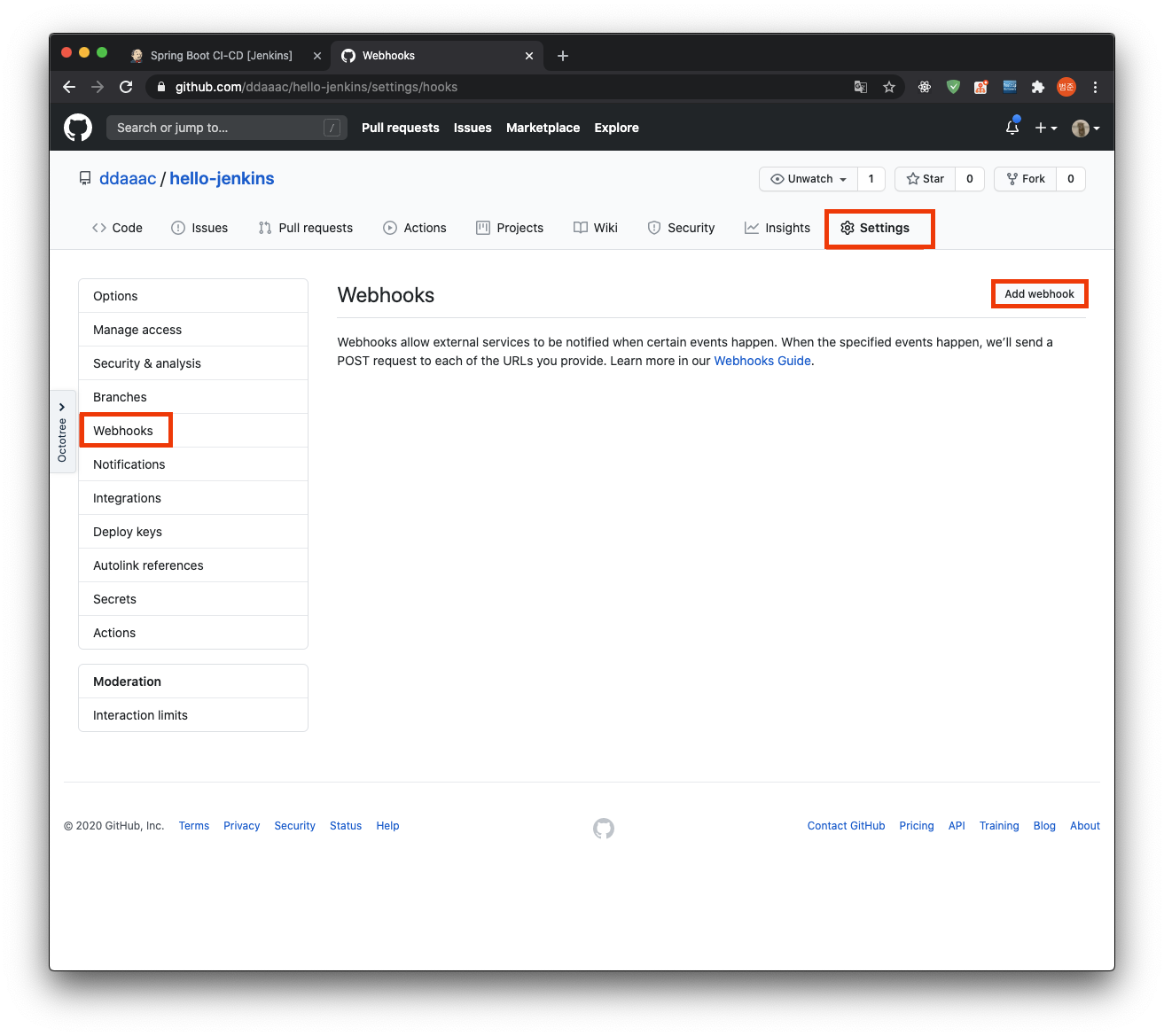This screenshot has width=1164, height=1036.
Task: Open the user avatar menu
Action: pyautogui.click(x=1086, y=128)
